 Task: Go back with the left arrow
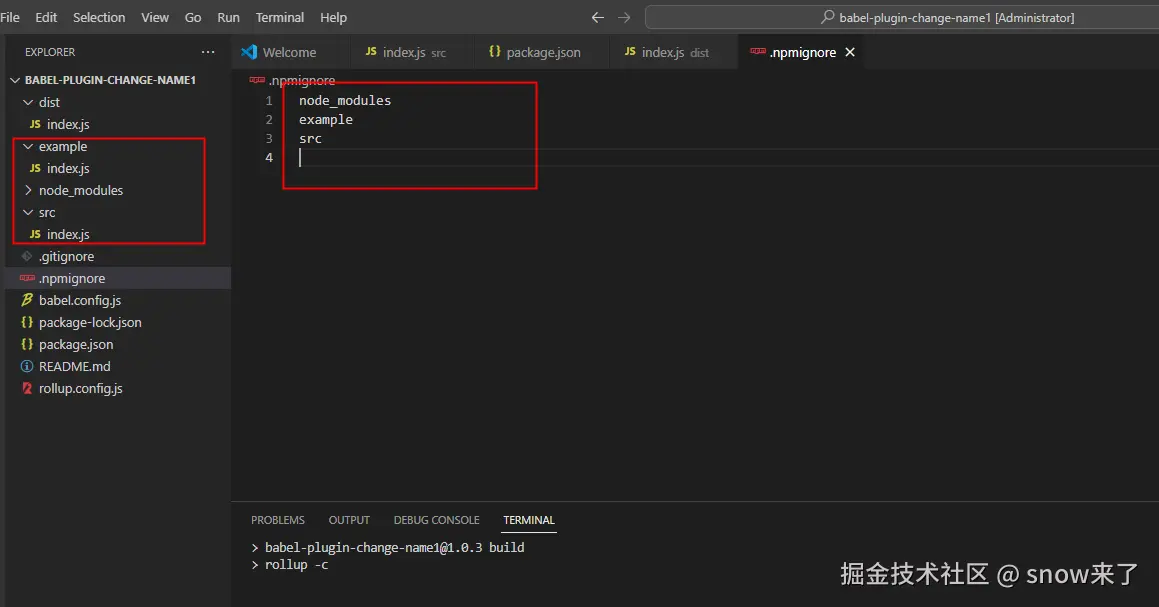pyautogui.click(x=597, y=17)
